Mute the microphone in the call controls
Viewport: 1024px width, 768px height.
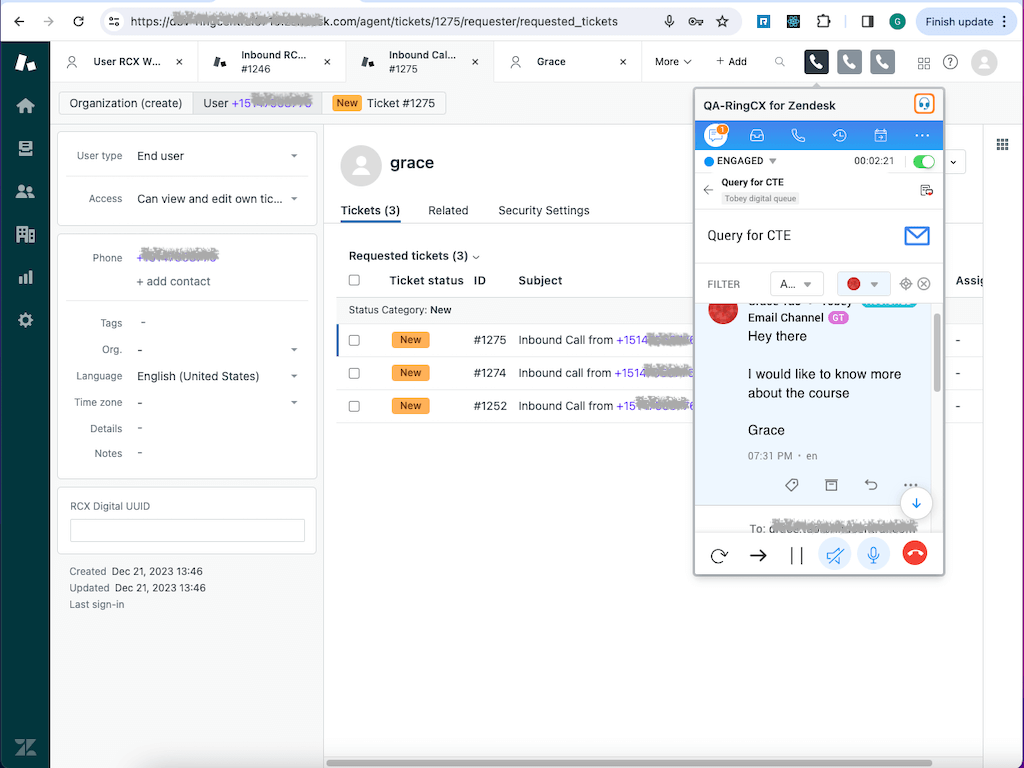point(873,554)
